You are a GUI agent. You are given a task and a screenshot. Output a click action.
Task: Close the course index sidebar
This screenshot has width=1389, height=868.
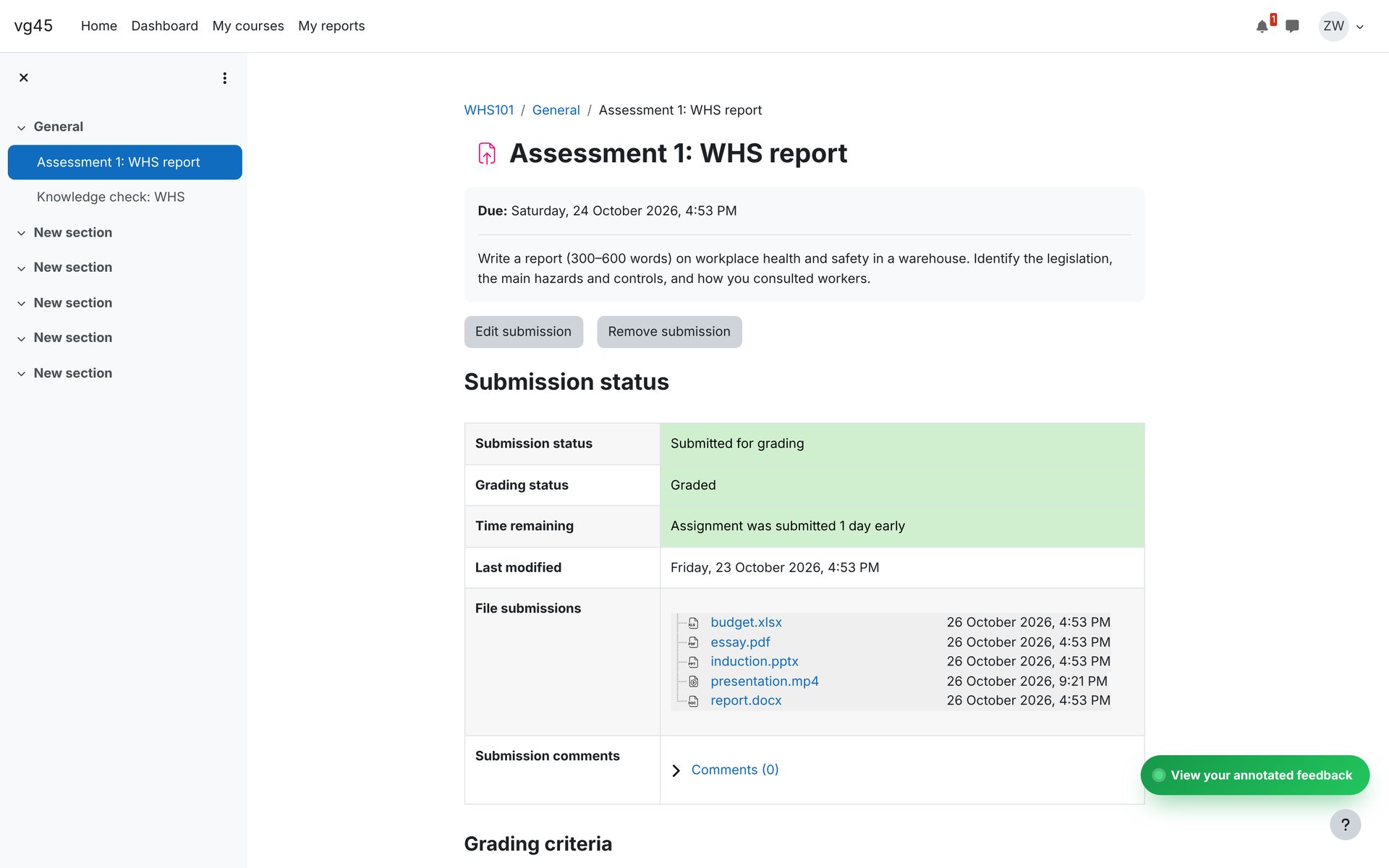coord(24,77)
